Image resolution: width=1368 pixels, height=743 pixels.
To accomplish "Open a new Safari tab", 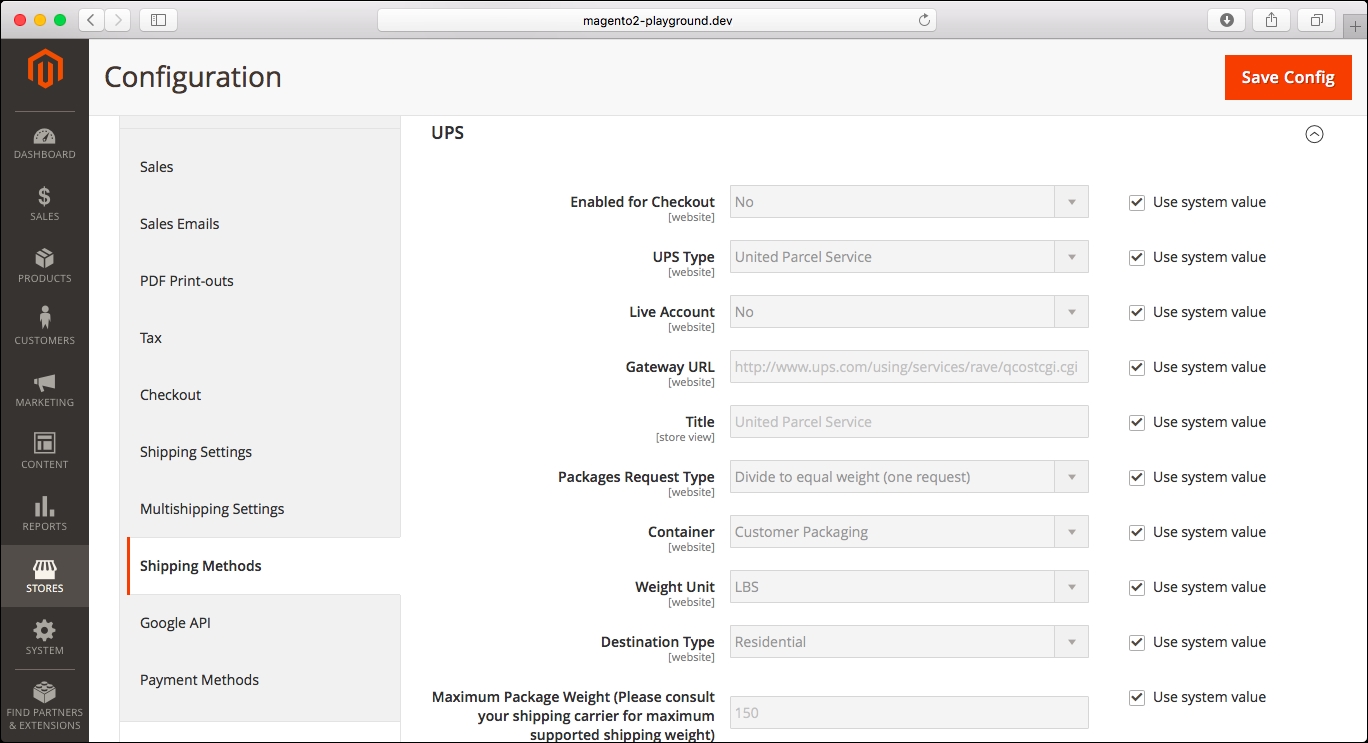I will click(x=1355, y=26).
